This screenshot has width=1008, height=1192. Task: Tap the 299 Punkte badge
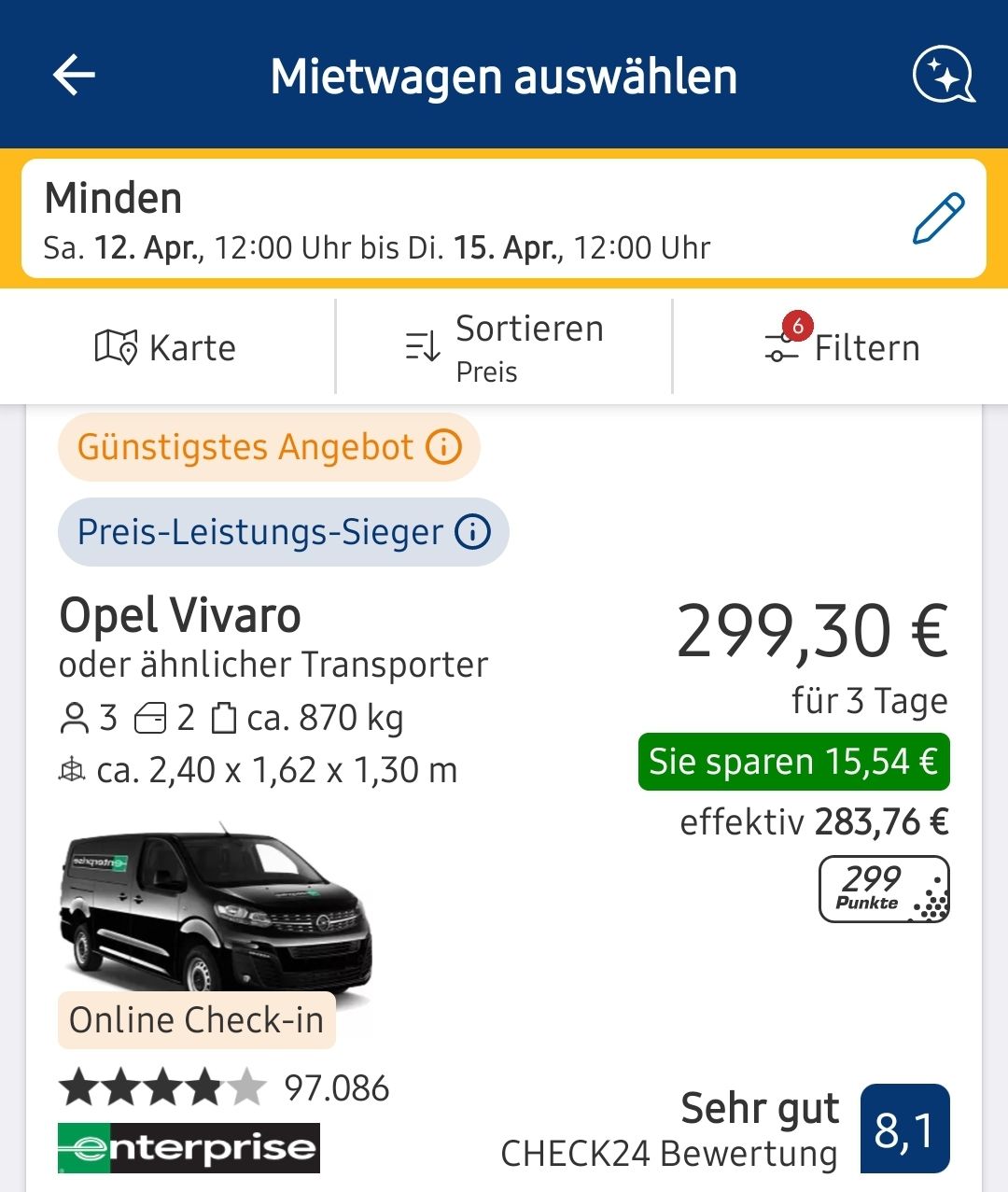pos(883,889)
